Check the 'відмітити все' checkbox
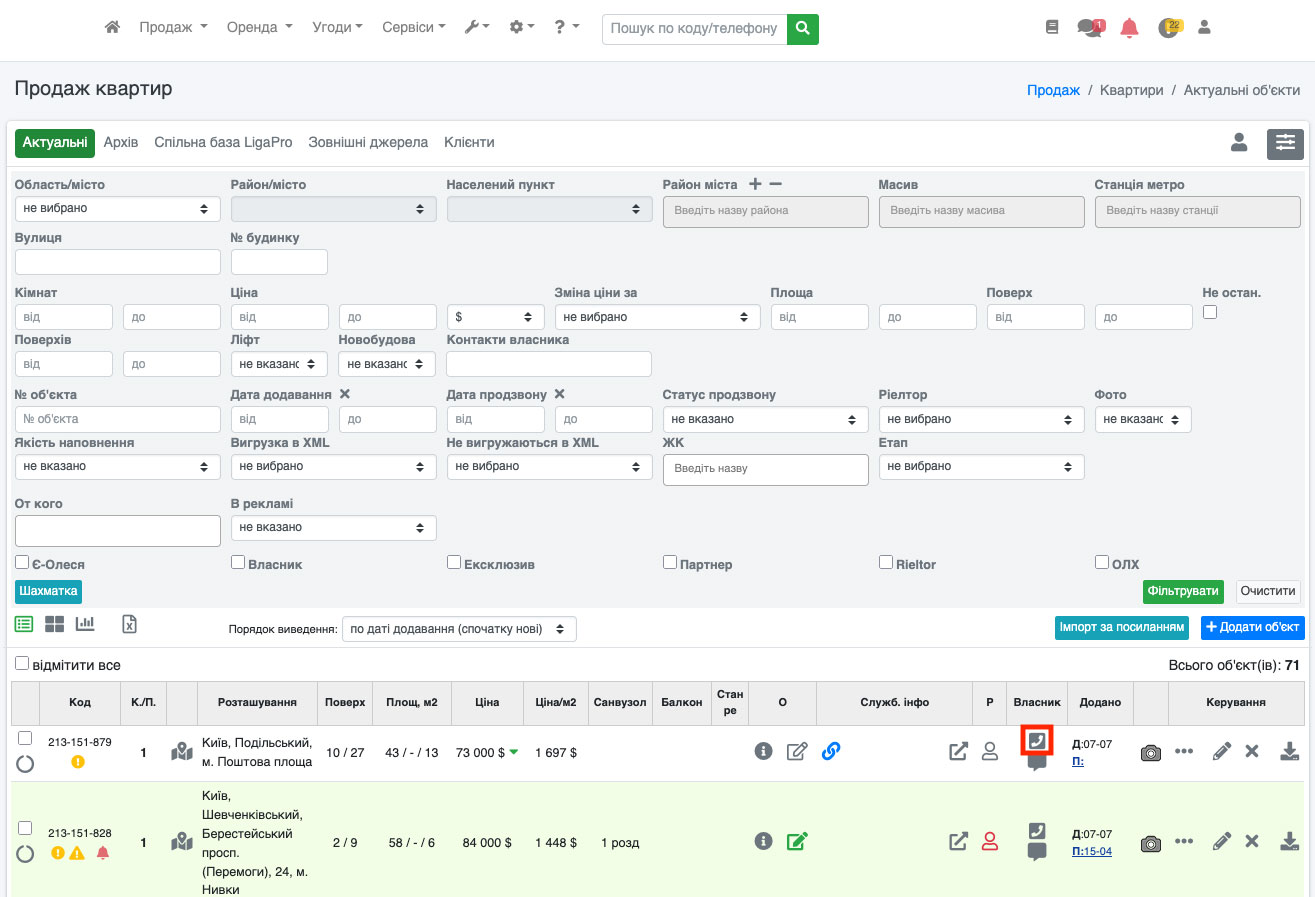 pyautogui.click(x=22, y=664)
